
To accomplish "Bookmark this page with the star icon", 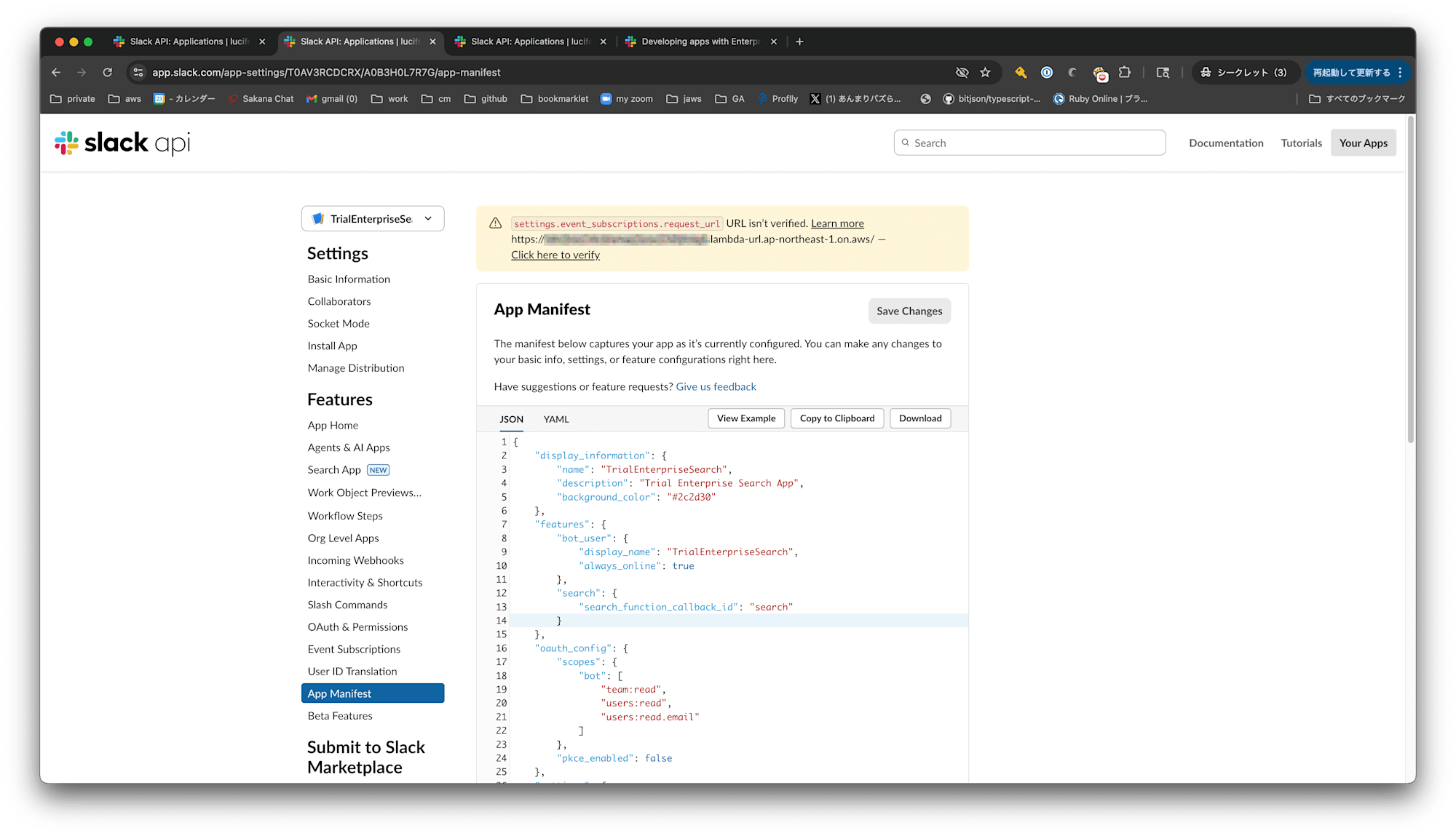I will 985,72.
